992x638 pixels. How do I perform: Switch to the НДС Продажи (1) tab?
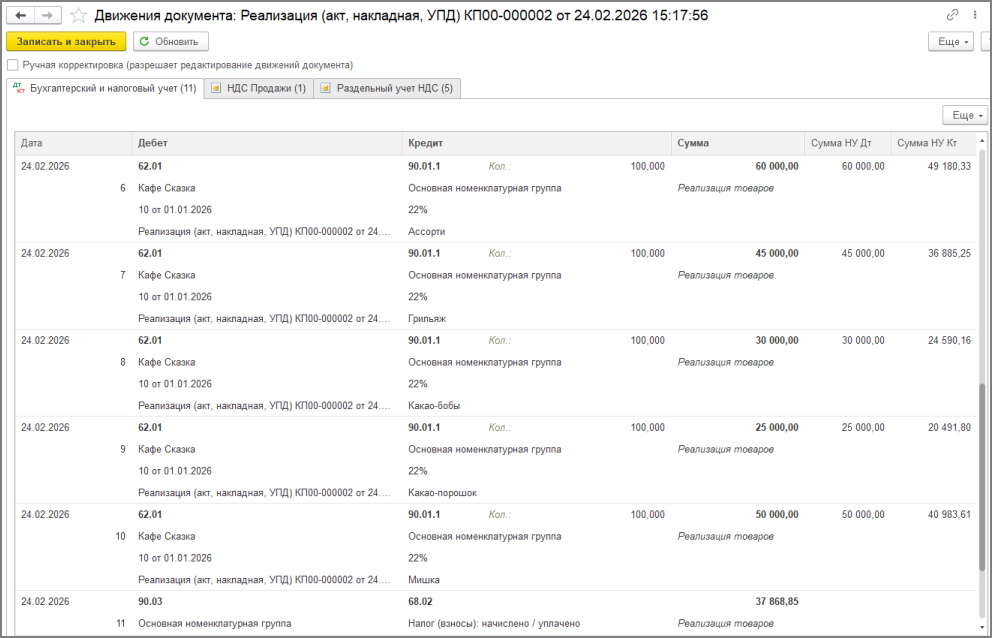pos(258,89)
